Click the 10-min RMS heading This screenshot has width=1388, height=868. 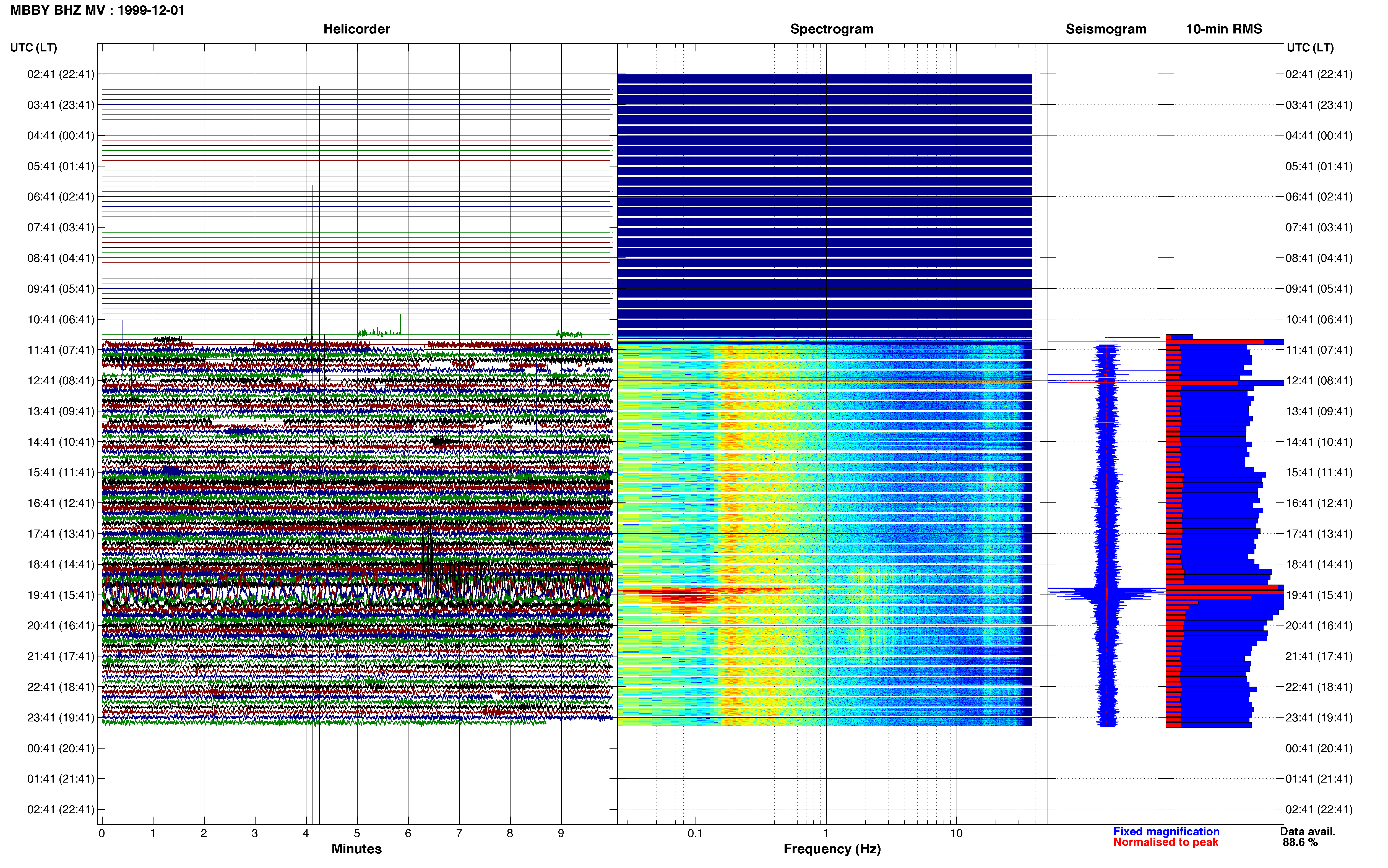1224,29
